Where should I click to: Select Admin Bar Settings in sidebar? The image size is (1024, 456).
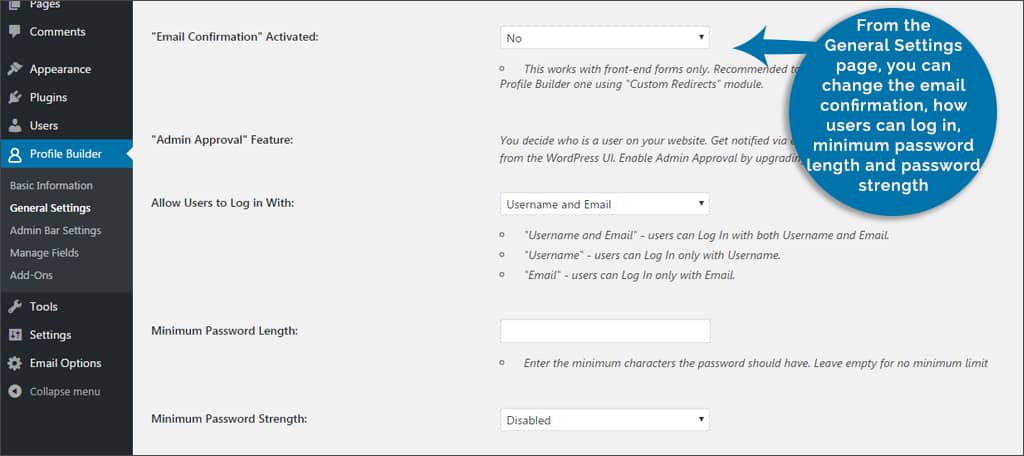pos(55,230)
